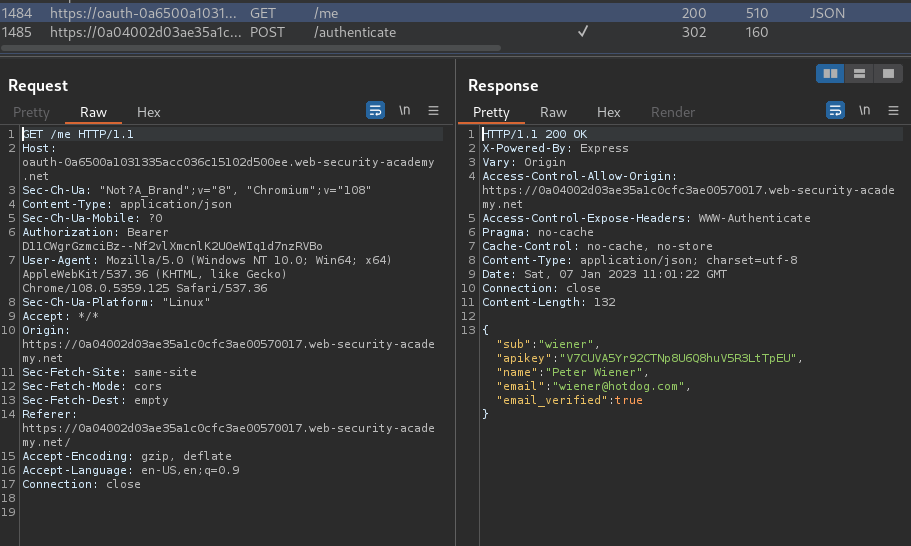
Task: Click the email wiener@hotdog.com value
Action: pos(618,386)
